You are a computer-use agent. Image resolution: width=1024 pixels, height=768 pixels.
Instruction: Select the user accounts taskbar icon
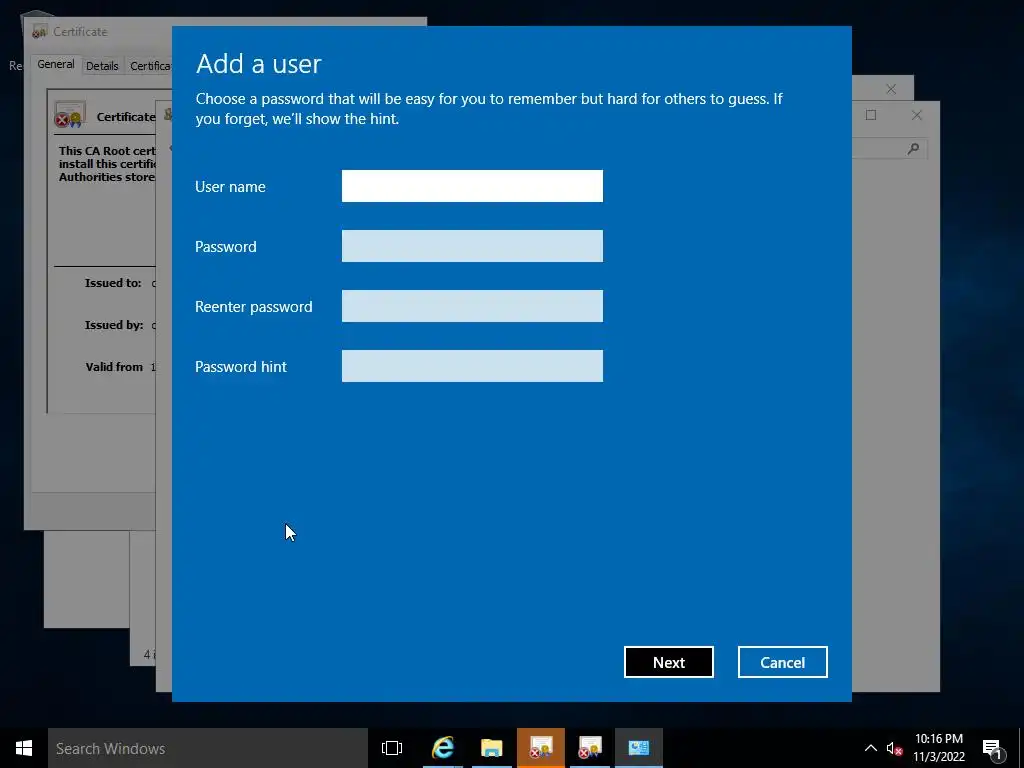pyautogui.click(x=639, y=748)
